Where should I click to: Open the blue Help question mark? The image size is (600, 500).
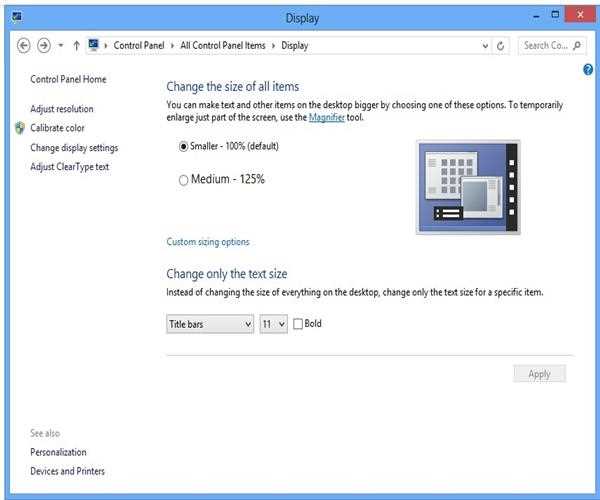point(588,70)
